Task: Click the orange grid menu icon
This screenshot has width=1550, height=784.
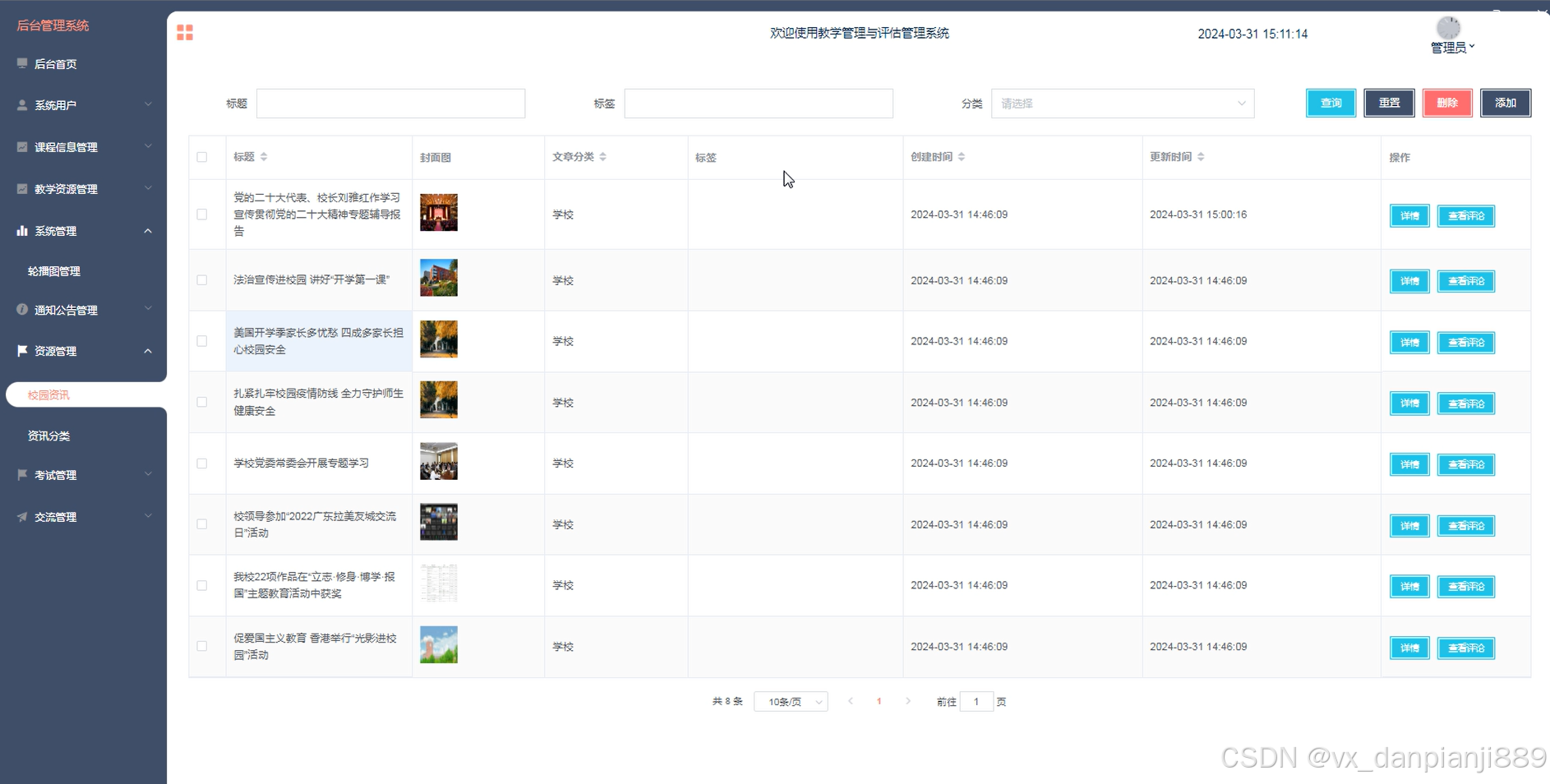Action: click(185, 33)
